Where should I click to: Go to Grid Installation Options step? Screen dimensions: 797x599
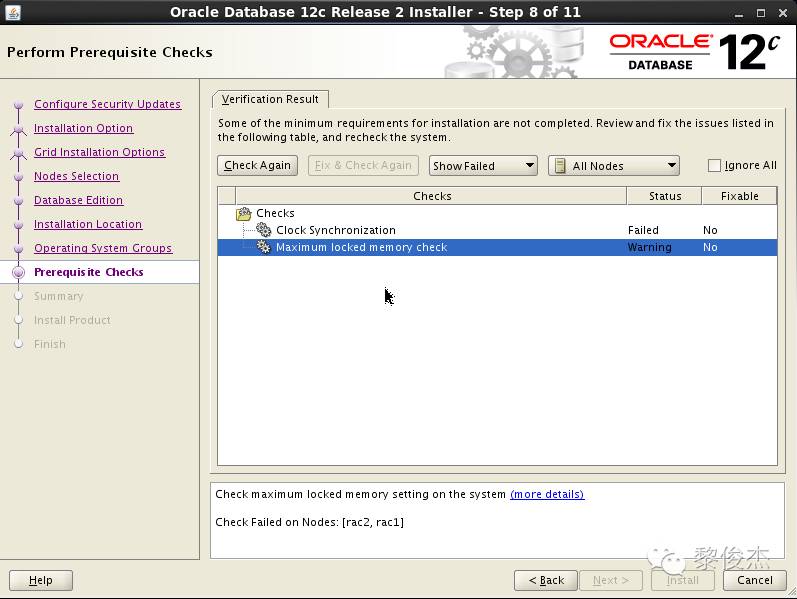pos(99,152)
